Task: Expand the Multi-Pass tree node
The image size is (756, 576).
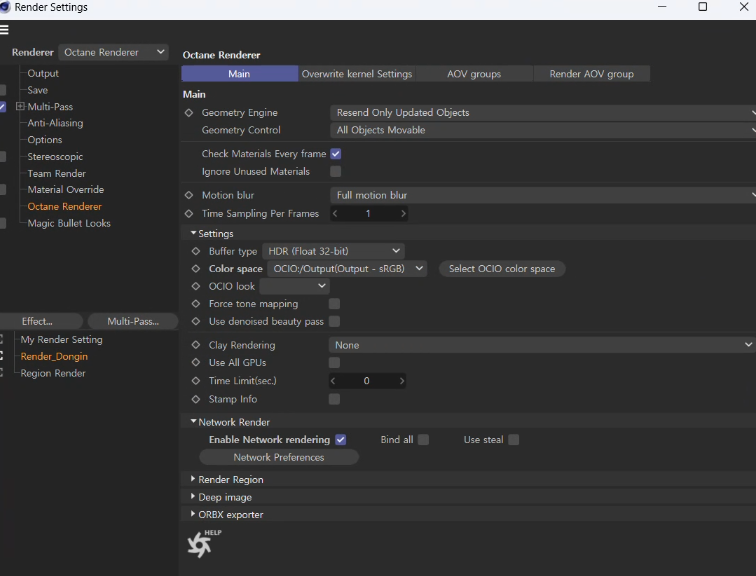Action: [20, 107]
